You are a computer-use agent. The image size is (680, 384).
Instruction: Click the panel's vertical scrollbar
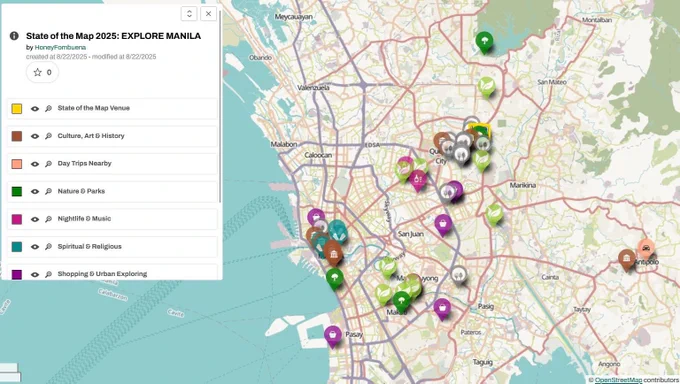[220, 106]
